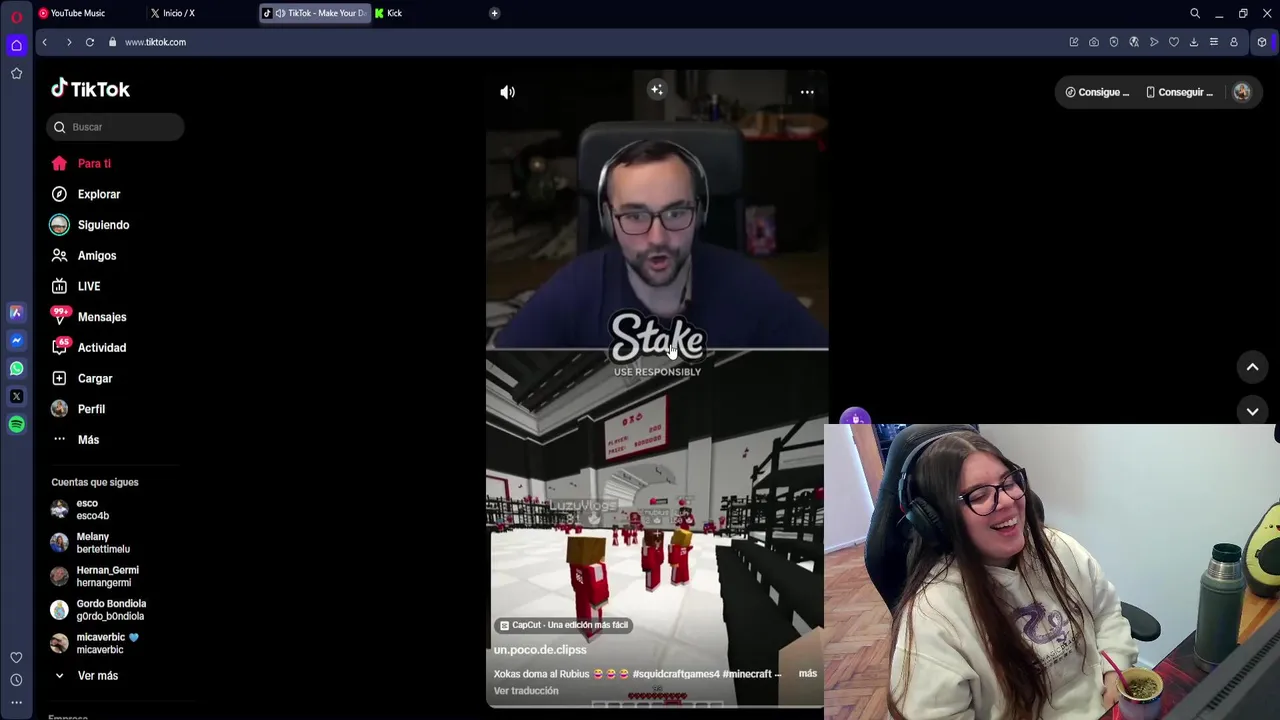
Task: Open un.poco.de.clipss creator profile
Action: pos(540,650)
